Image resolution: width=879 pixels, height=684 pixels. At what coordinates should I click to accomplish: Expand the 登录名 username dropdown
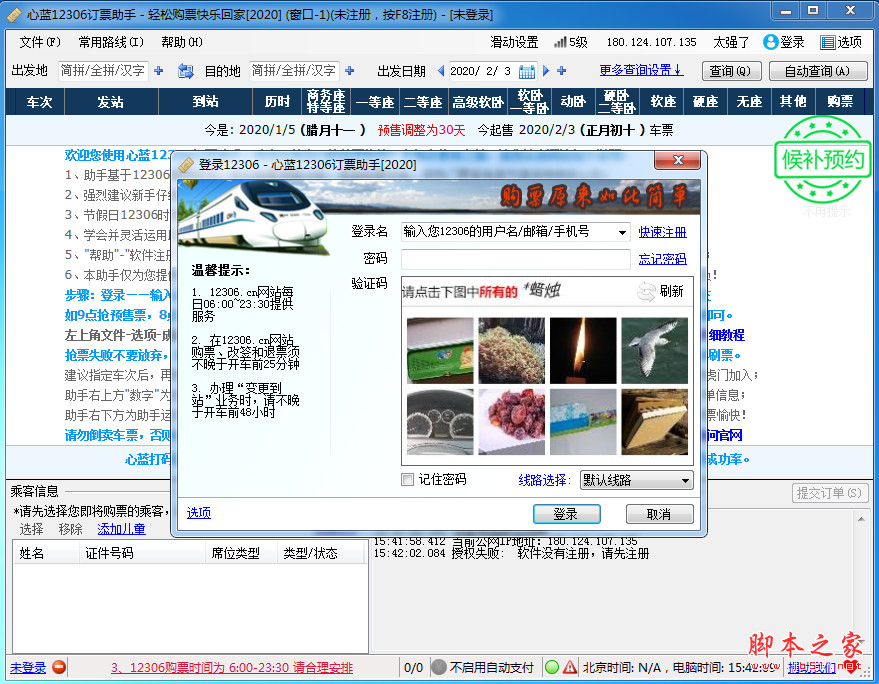click(x=622, y=232)
